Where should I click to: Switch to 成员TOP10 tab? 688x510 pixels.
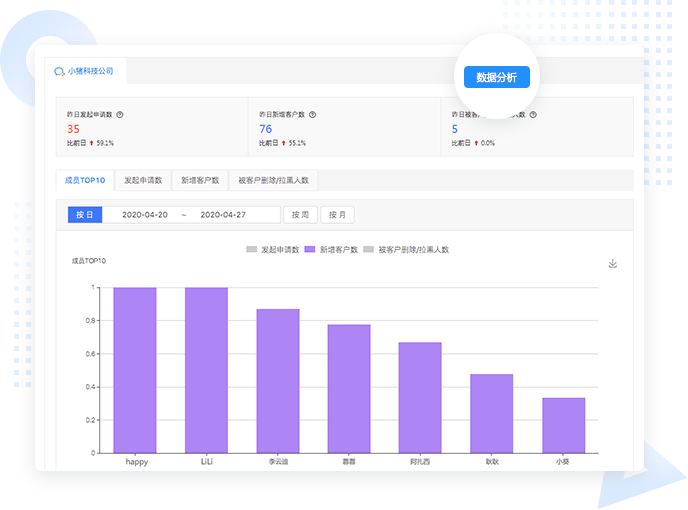85,181
